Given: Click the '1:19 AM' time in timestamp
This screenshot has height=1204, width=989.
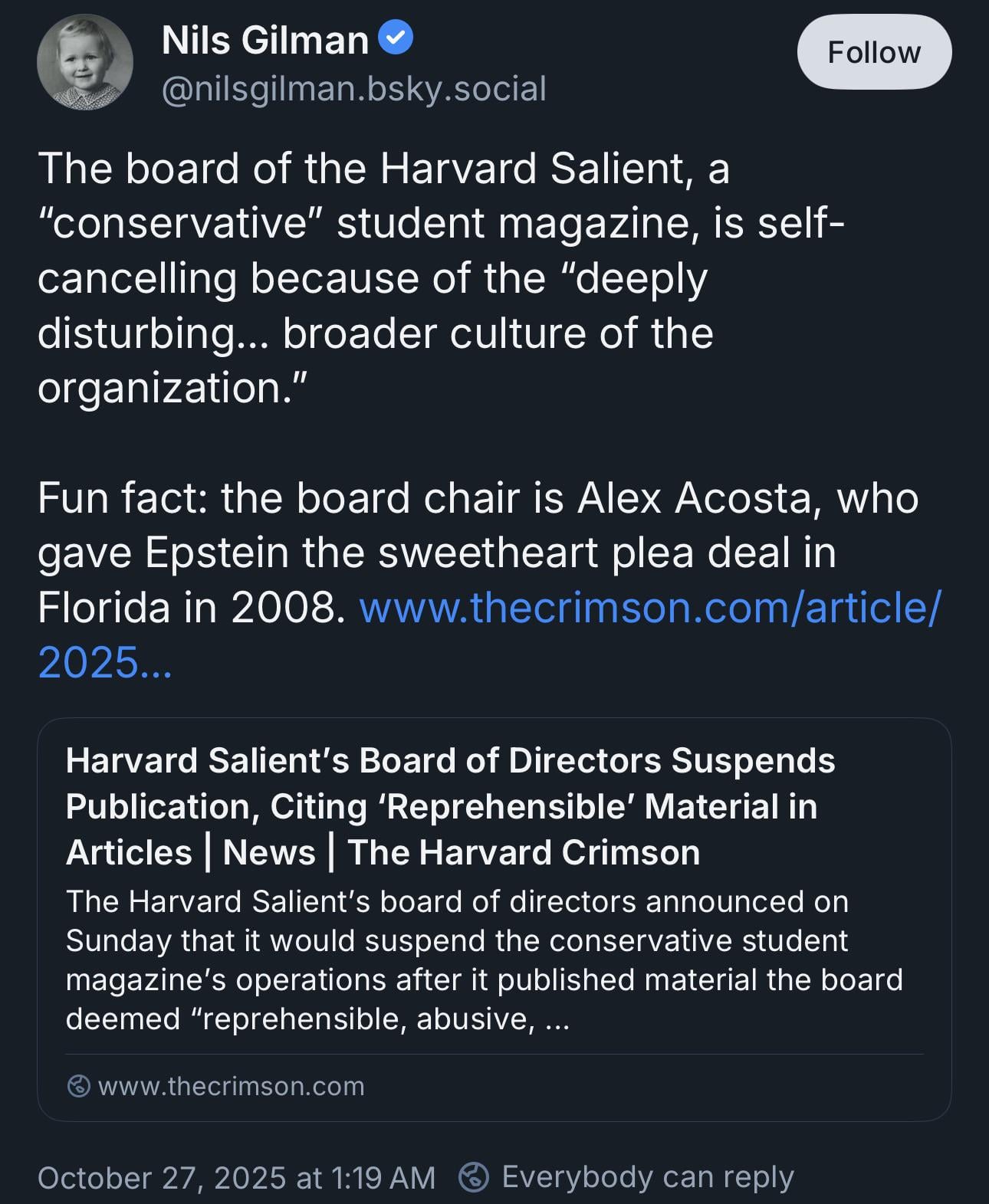Looking at the screenshot, I should click(x=383, y=1178).
